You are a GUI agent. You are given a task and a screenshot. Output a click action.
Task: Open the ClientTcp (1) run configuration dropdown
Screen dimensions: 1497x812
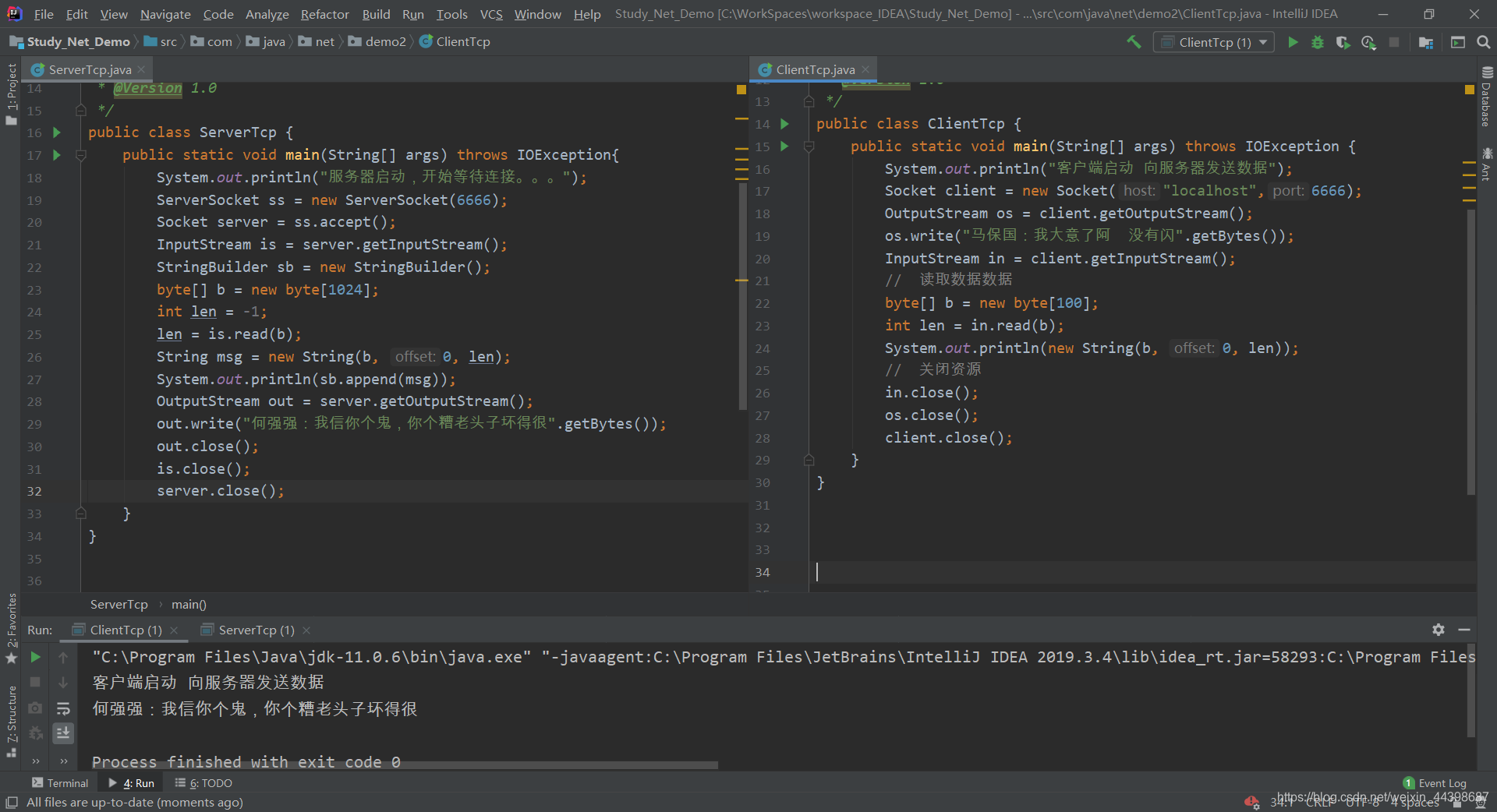click(1214, 42)
